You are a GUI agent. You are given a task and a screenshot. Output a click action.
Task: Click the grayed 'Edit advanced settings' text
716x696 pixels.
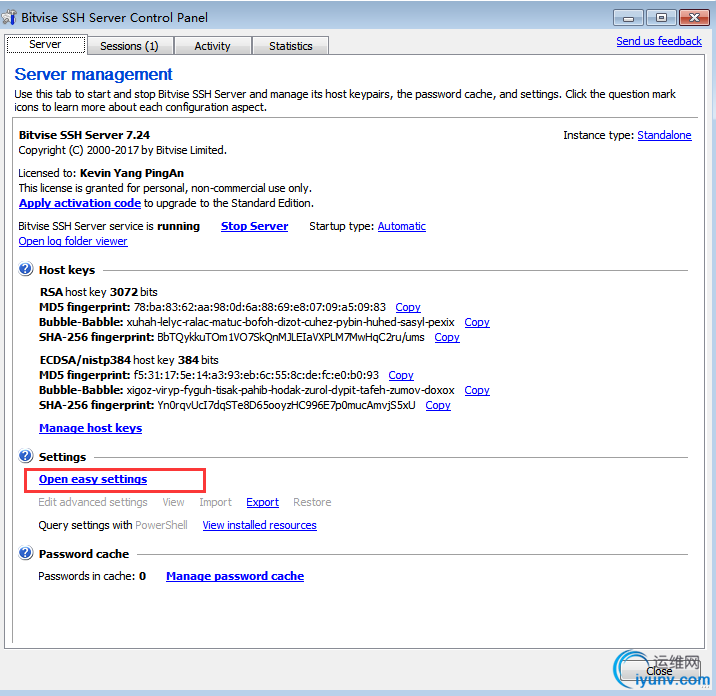click(93, 502)
